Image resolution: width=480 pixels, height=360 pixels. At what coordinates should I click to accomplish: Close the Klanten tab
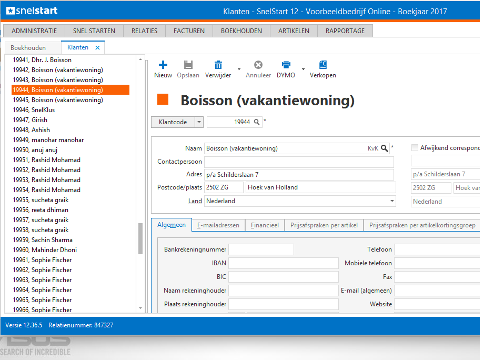[97, 48]
